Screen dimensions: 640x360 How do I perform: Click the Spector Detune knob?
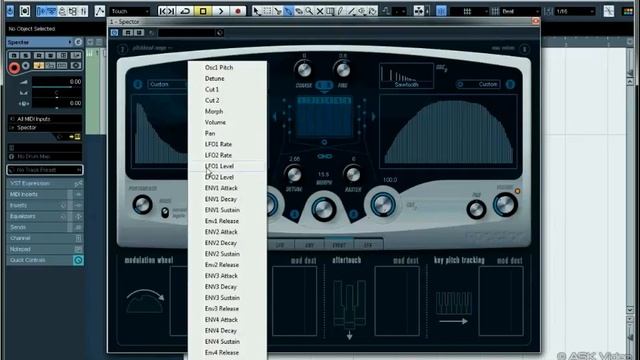294,175
